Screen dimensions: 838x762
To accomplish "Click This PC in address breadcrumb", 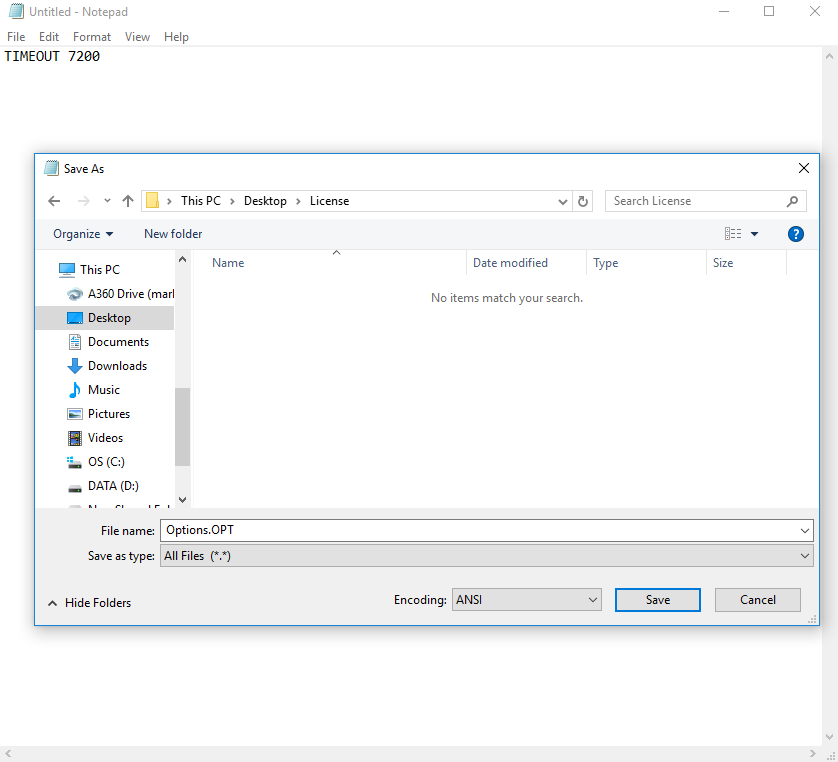I will [200, 201].
